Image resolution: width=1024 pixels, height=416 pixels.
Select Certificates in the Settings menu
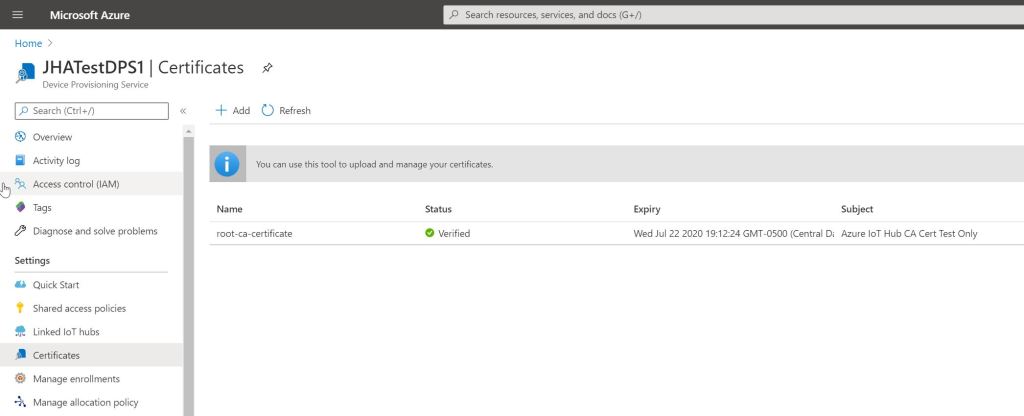click(56, 355)
